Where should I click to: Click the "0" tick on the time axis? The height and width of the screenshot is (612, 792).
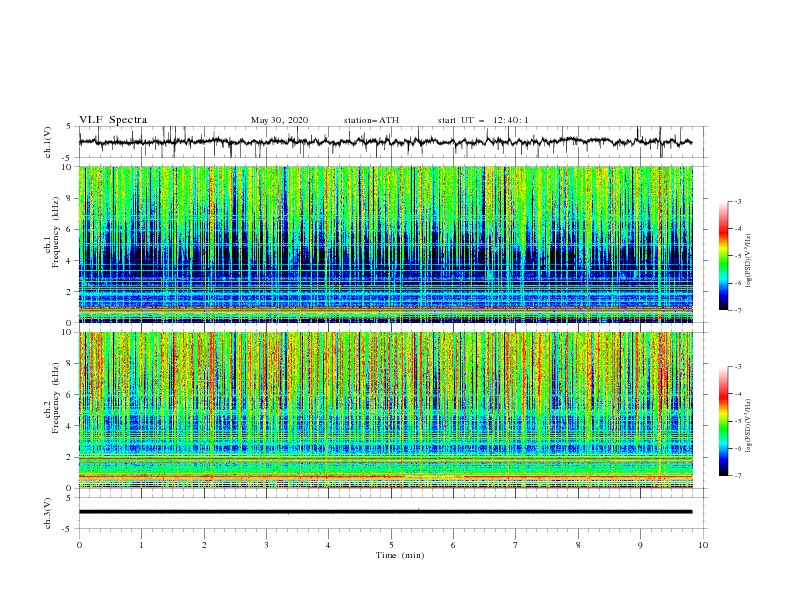click(79, 545)
